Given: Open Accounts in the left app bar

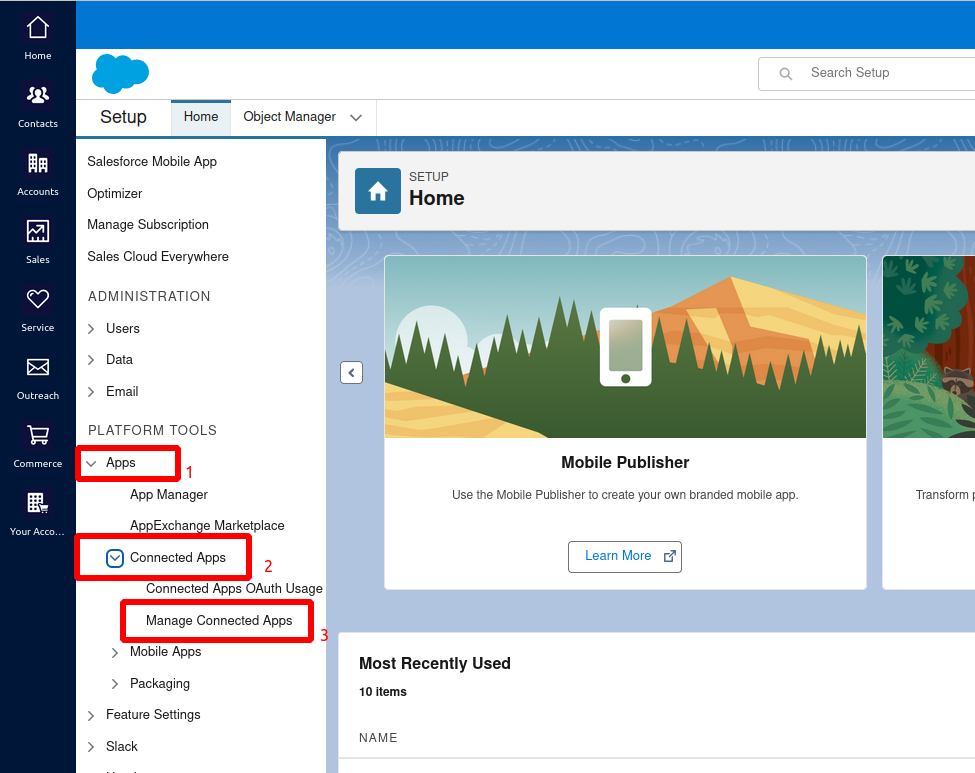Looking at the screenshot, I should point(37,173).
